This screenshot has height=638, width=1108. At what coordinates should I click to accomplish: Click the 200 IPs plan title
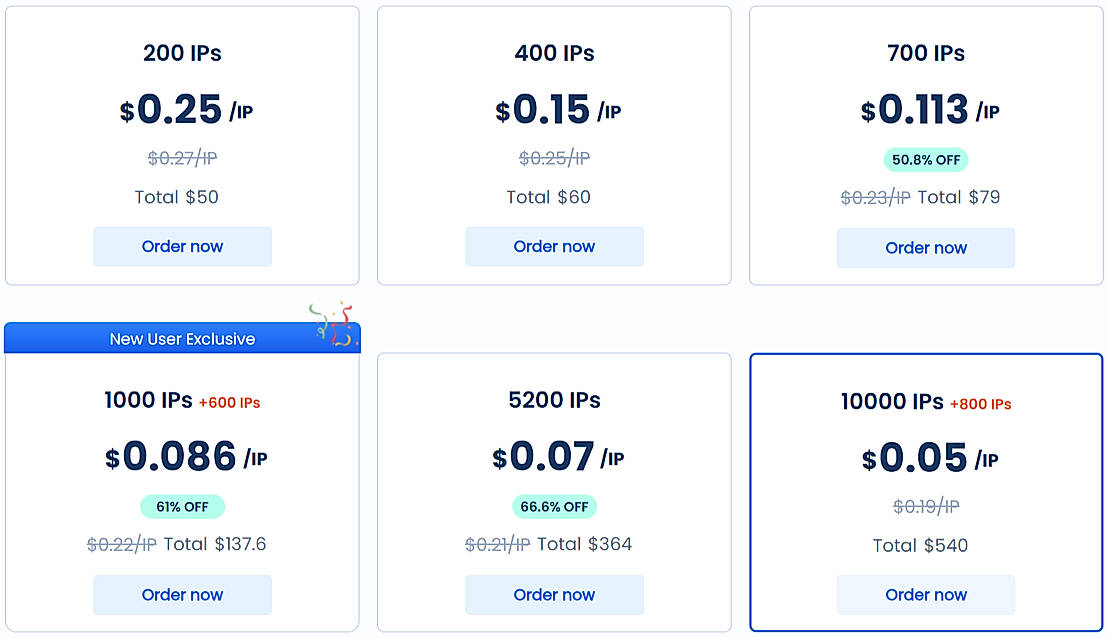182,53
